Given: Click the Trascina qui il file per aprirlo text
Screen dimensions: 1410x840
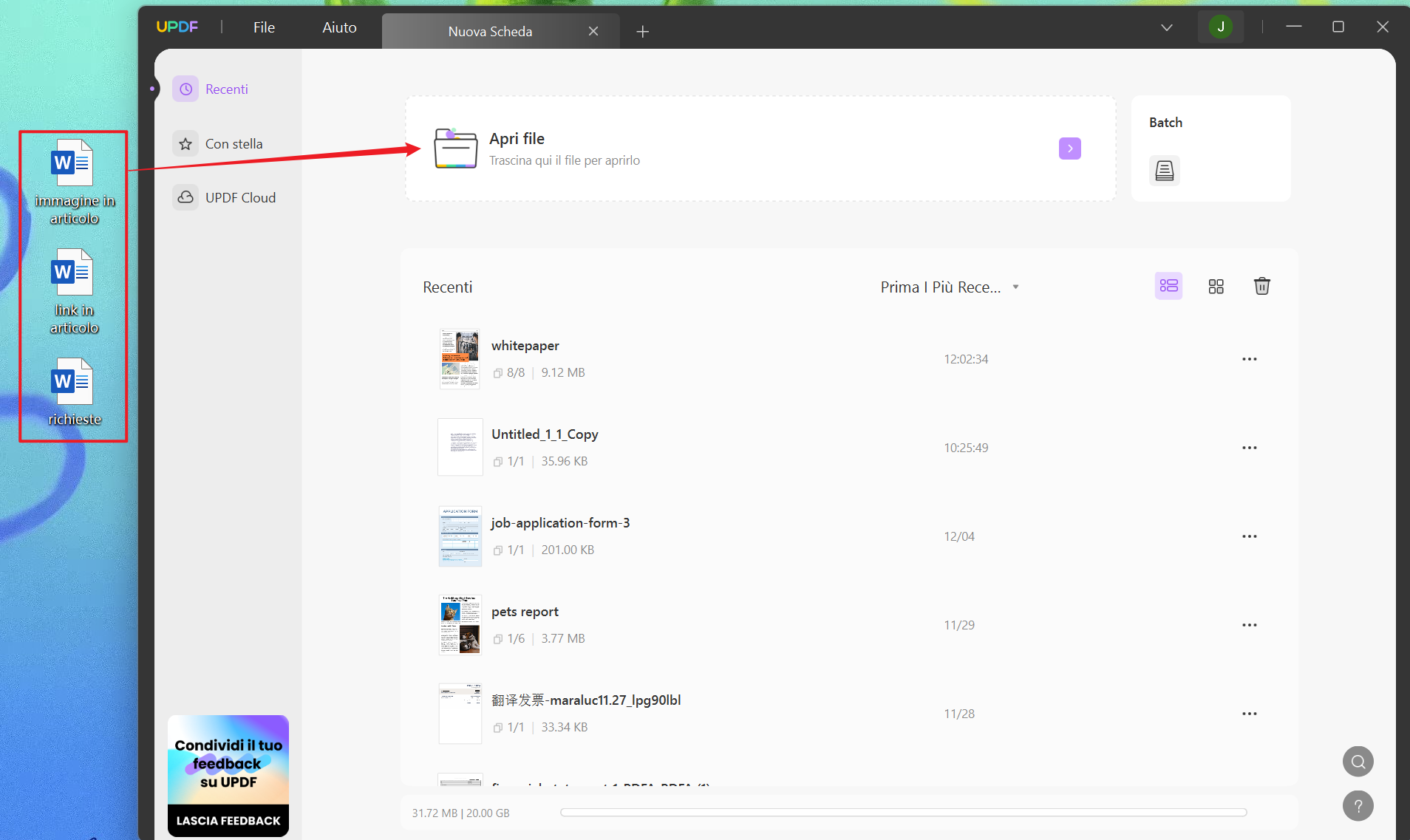Looking at the screenshot, I should [x=565, y=160].
